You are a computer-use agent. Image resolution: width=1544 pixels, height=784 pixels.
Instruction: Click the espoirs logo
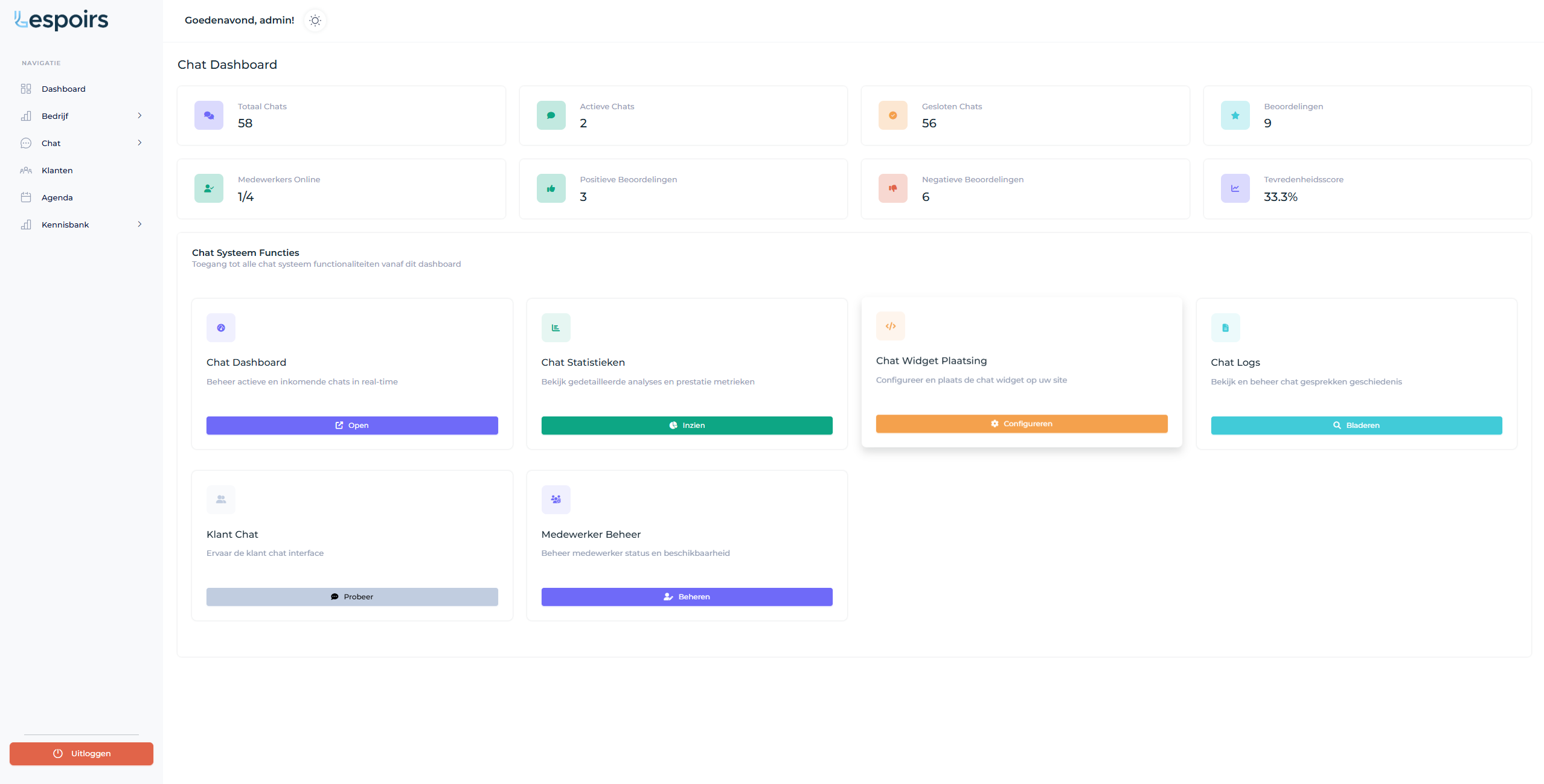pyautogui.click(x=62, y=20)
